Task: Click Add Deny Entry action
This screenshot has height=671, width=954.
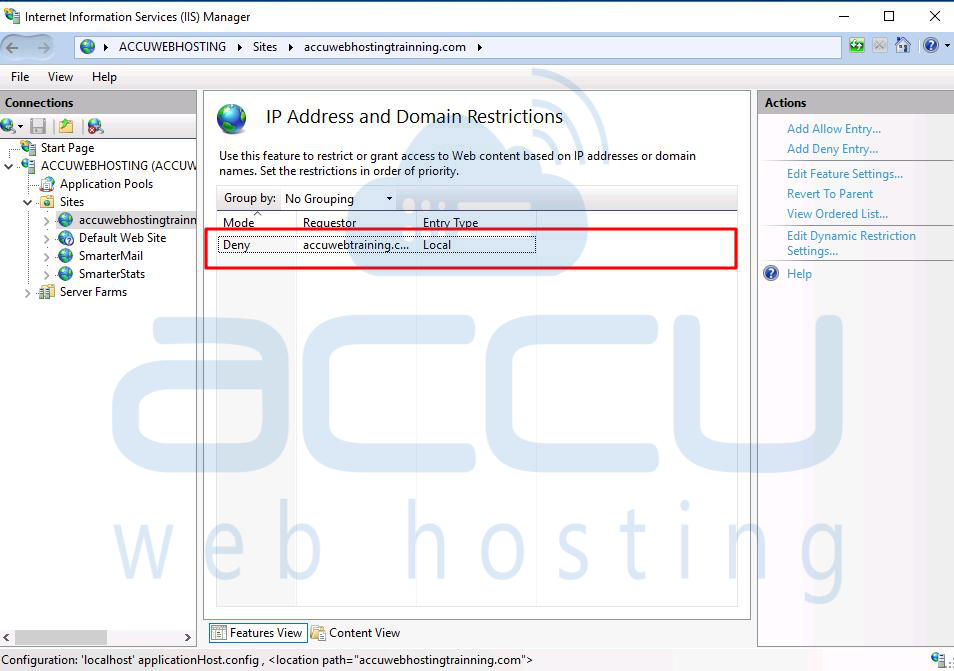Action: pyautogui.click(x=832, y=149)
